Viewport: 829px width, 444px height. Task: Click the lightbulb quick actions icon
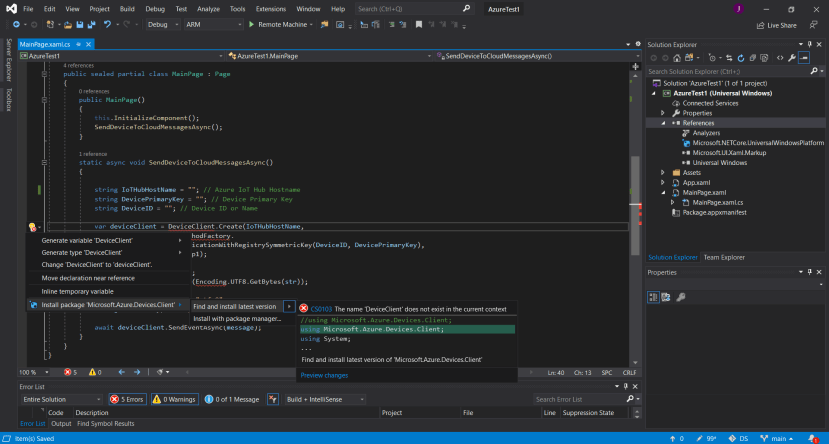32,227
